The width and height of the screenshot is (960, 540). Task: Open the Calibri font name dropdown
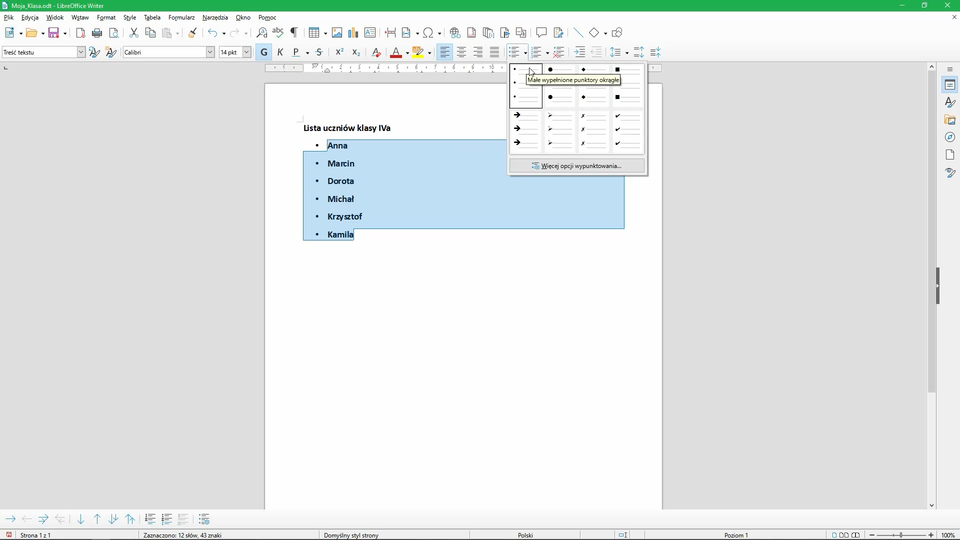tap(210, 52)
